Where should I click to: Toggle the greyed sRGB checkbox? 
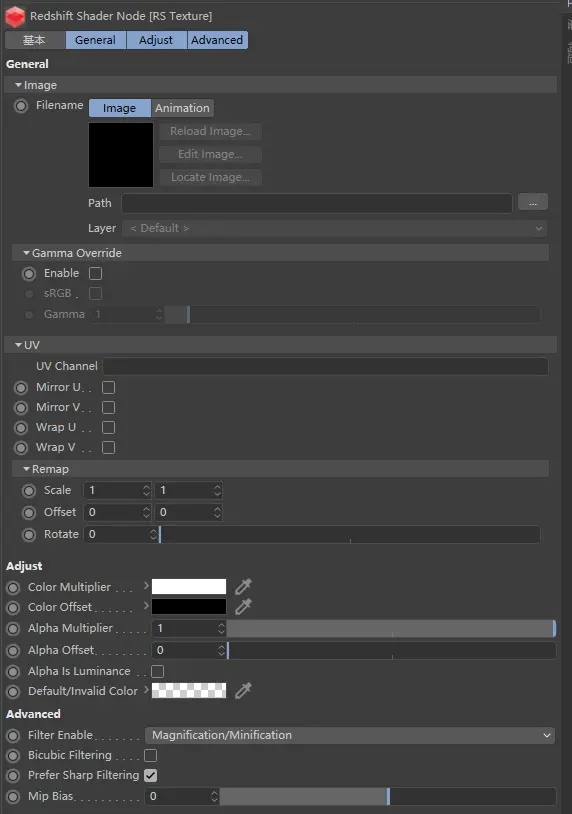[x=96, y=293]
